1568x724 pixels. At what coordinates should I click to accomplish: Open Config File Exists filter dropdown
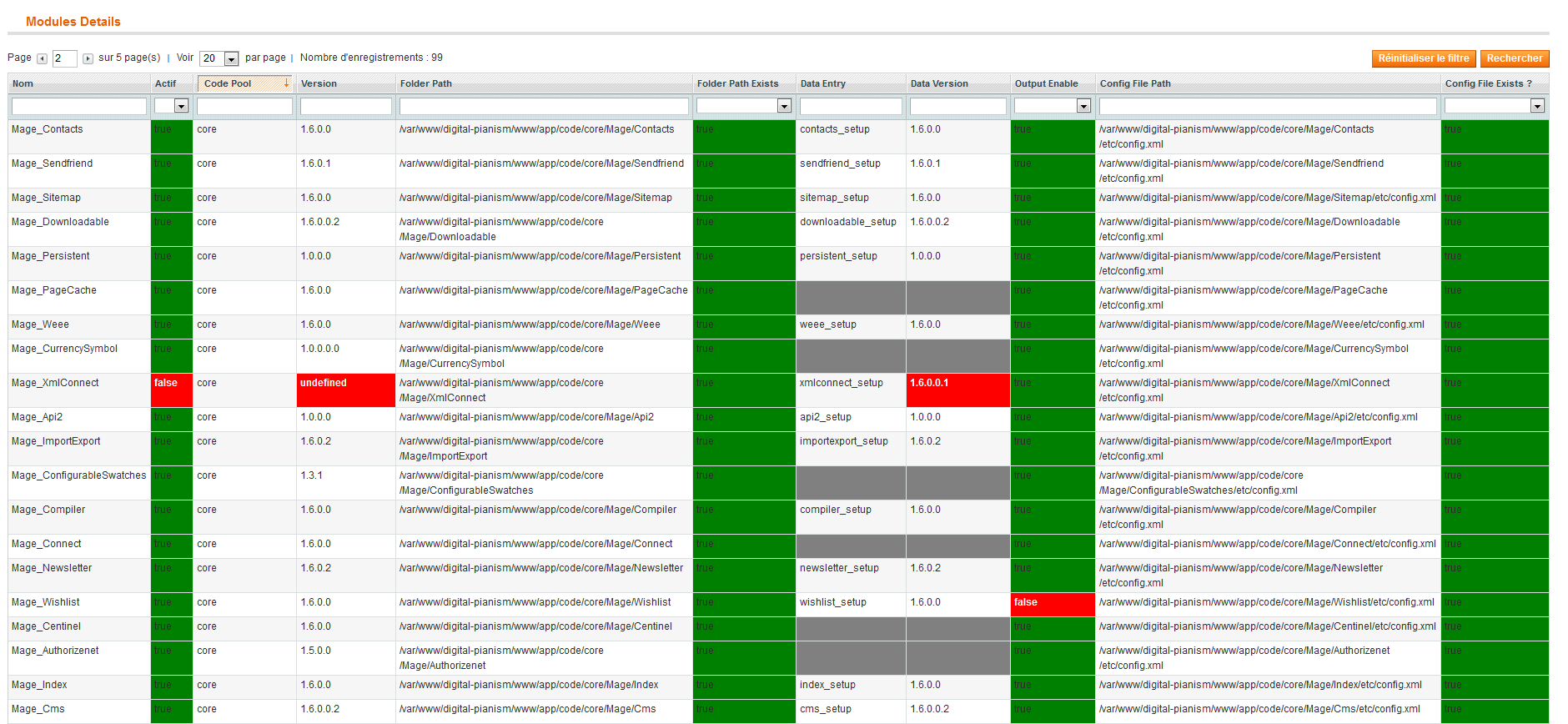[1495, 106]
